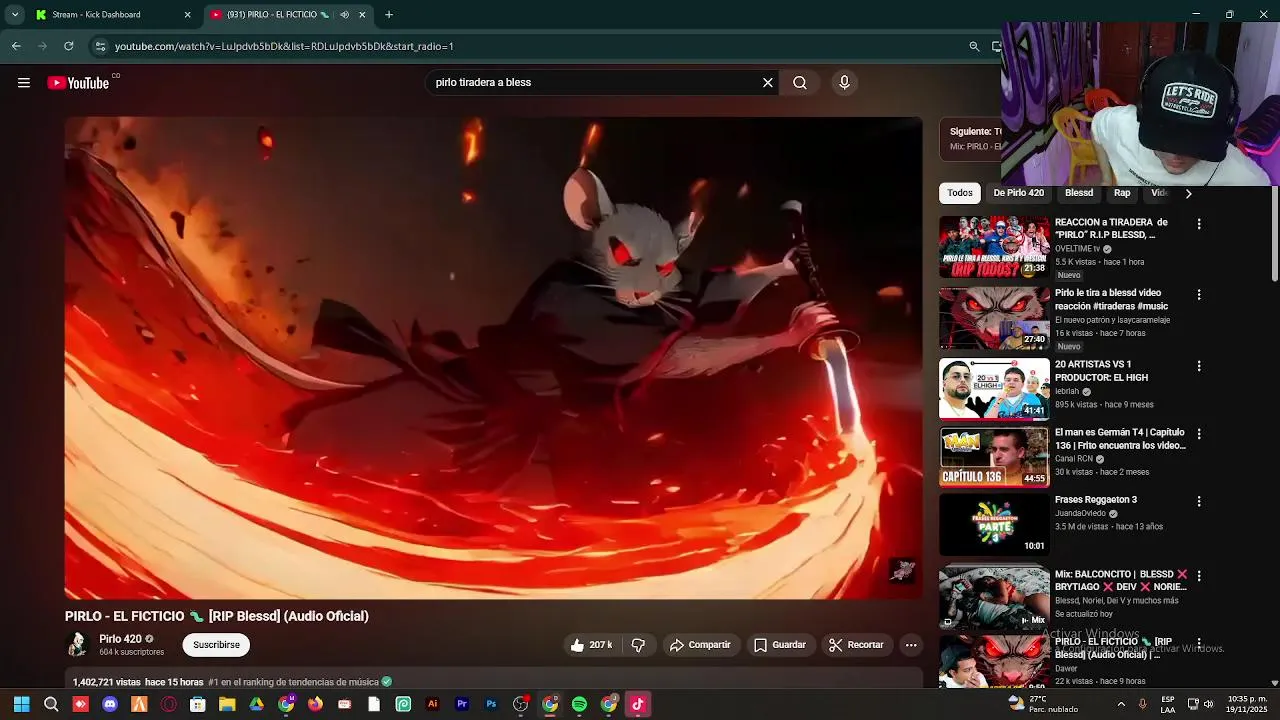View site information icon in address bar
The image size is (1280, 720).
pyautogui.click(x=99, y=46)
